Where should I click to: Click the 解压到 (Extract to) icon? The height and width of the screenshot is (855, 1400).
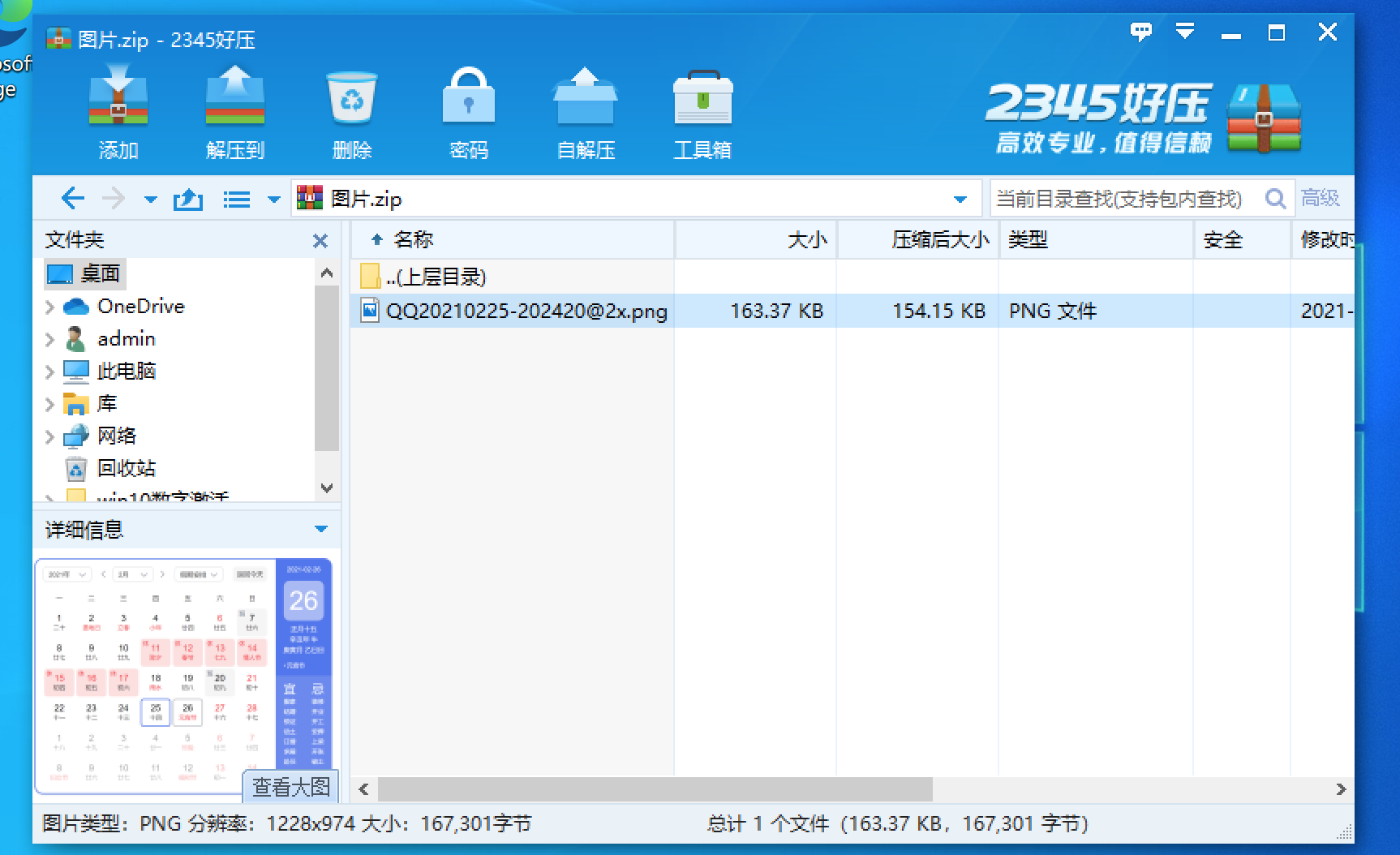235,114
